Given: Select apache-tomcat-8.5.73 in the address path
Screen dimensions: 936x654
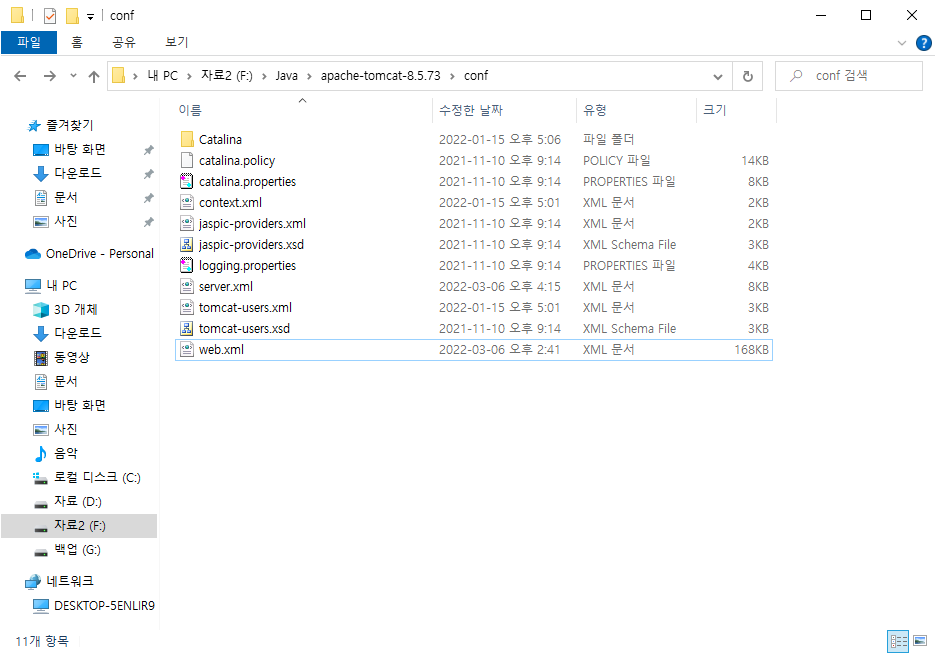Looking at the screenshot, I should click(x=380, y=76).
